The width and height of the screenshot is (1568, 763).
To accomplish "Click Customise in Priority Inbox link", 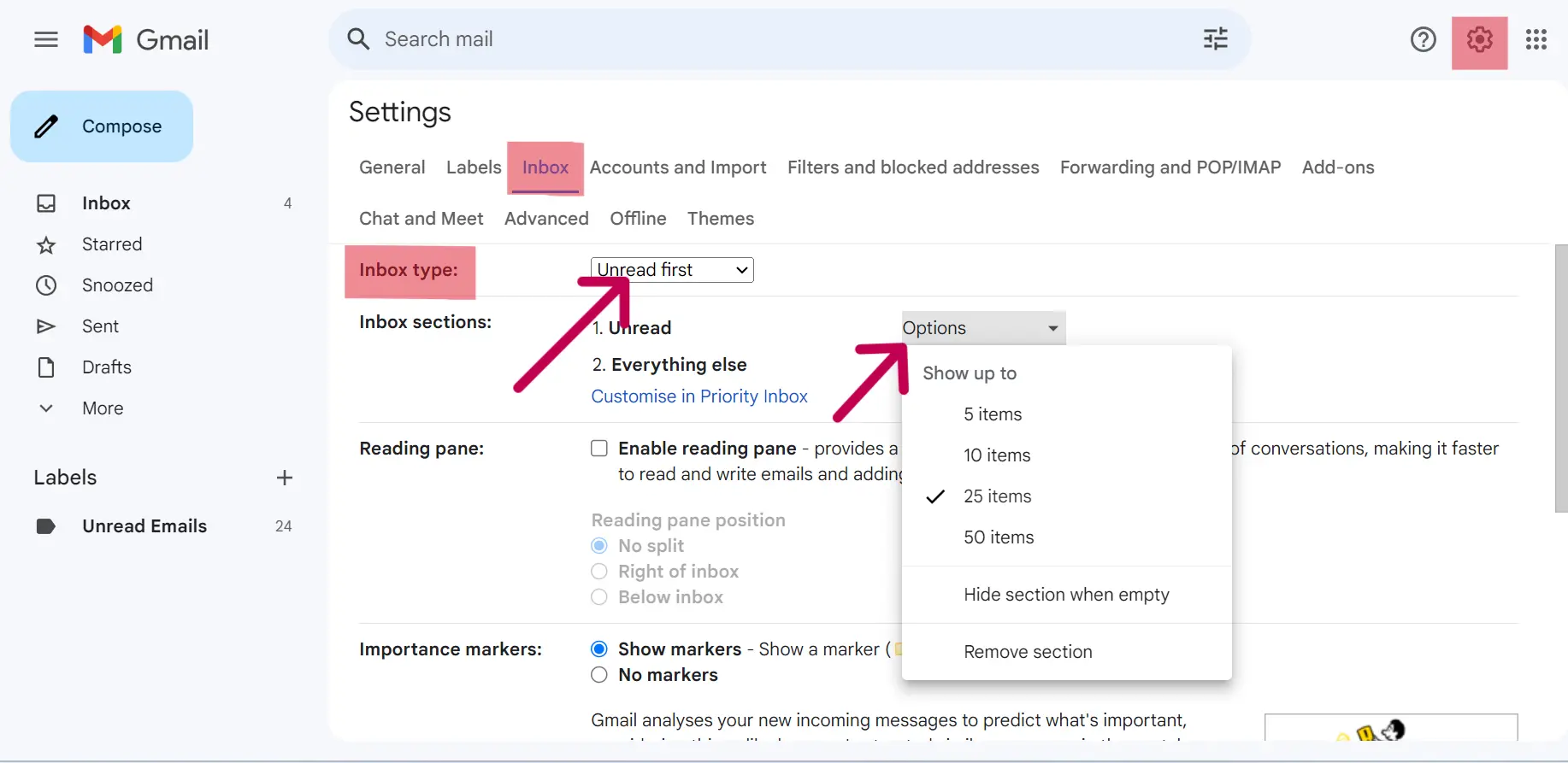I will [x=699, y=396].
